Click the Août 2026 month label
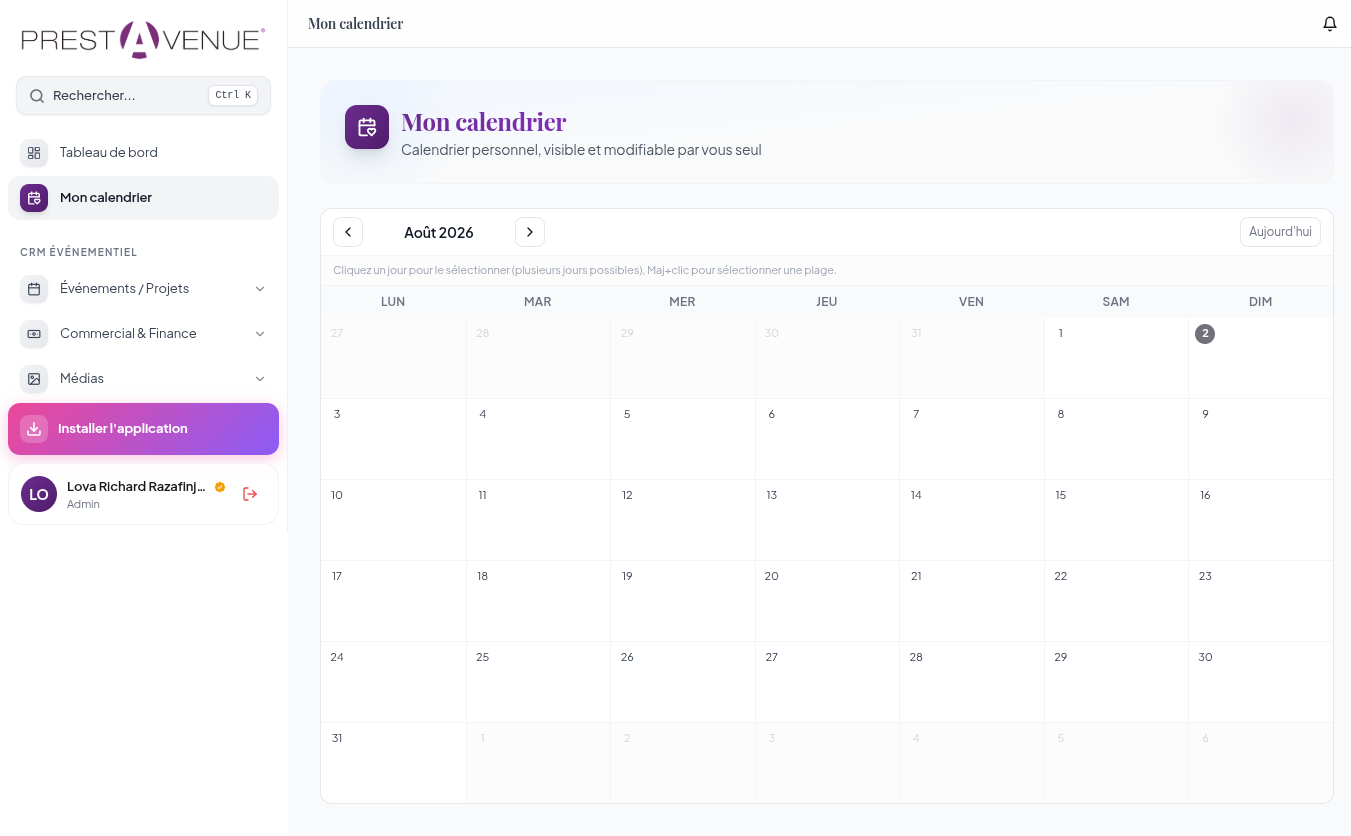1351x836 pixels. click(x=439, y=233)
